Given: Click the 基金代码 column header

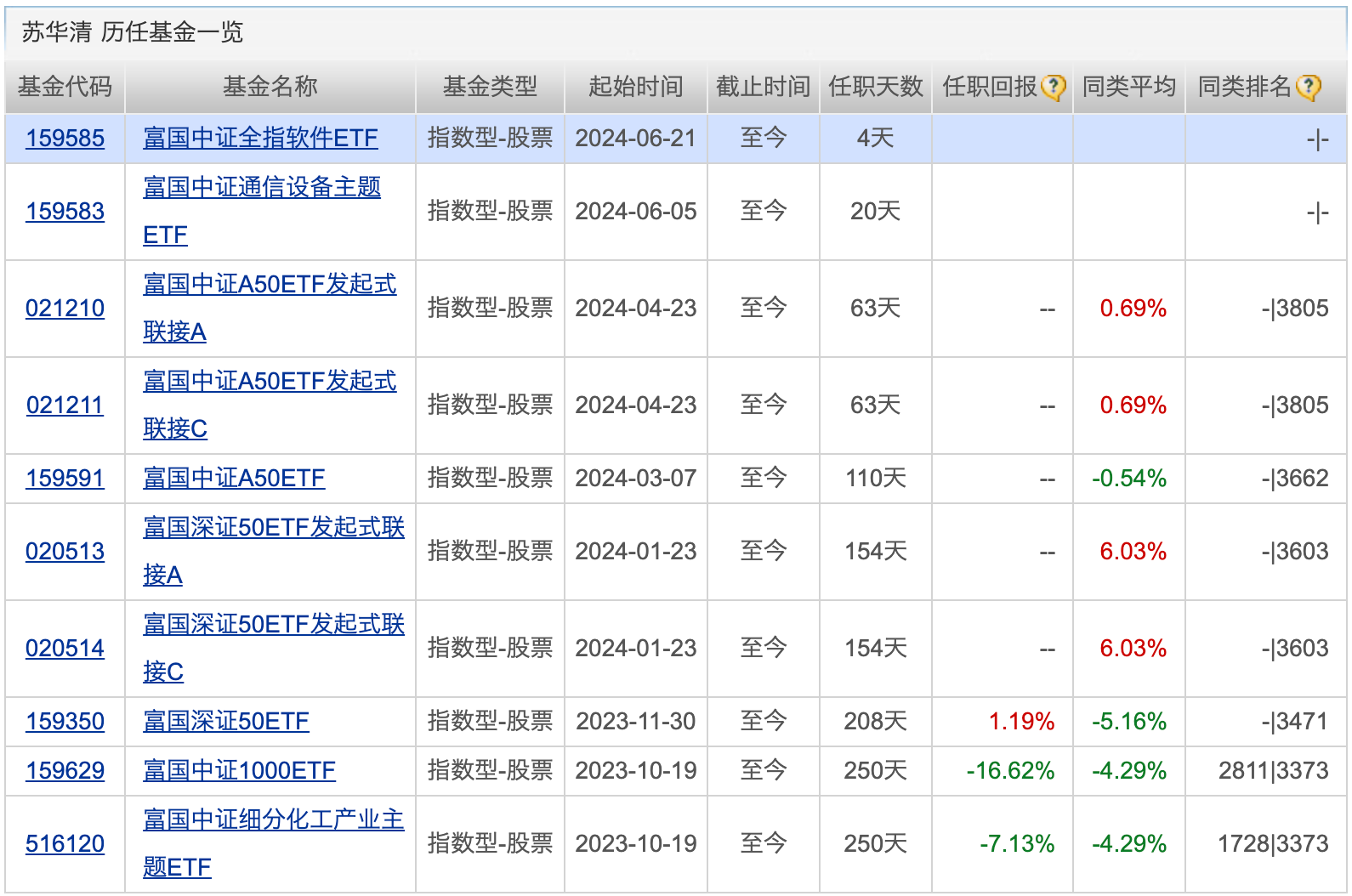Looking at the screenshot, I should pos(65,87).
